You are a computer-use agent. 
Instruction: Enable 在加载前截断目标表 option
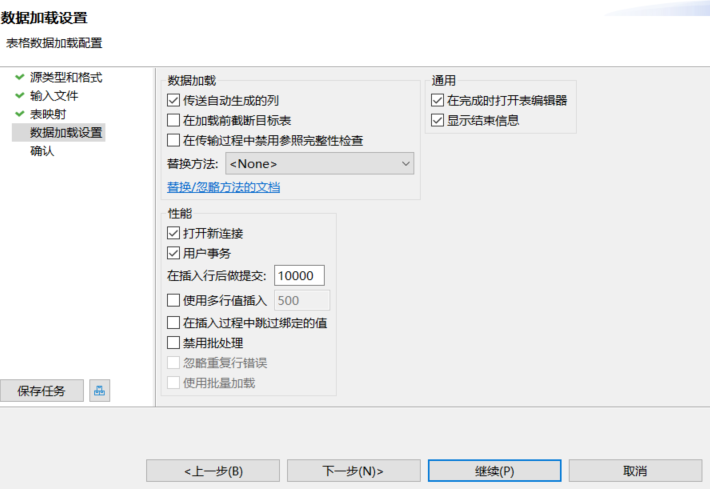tap(173, 120)
